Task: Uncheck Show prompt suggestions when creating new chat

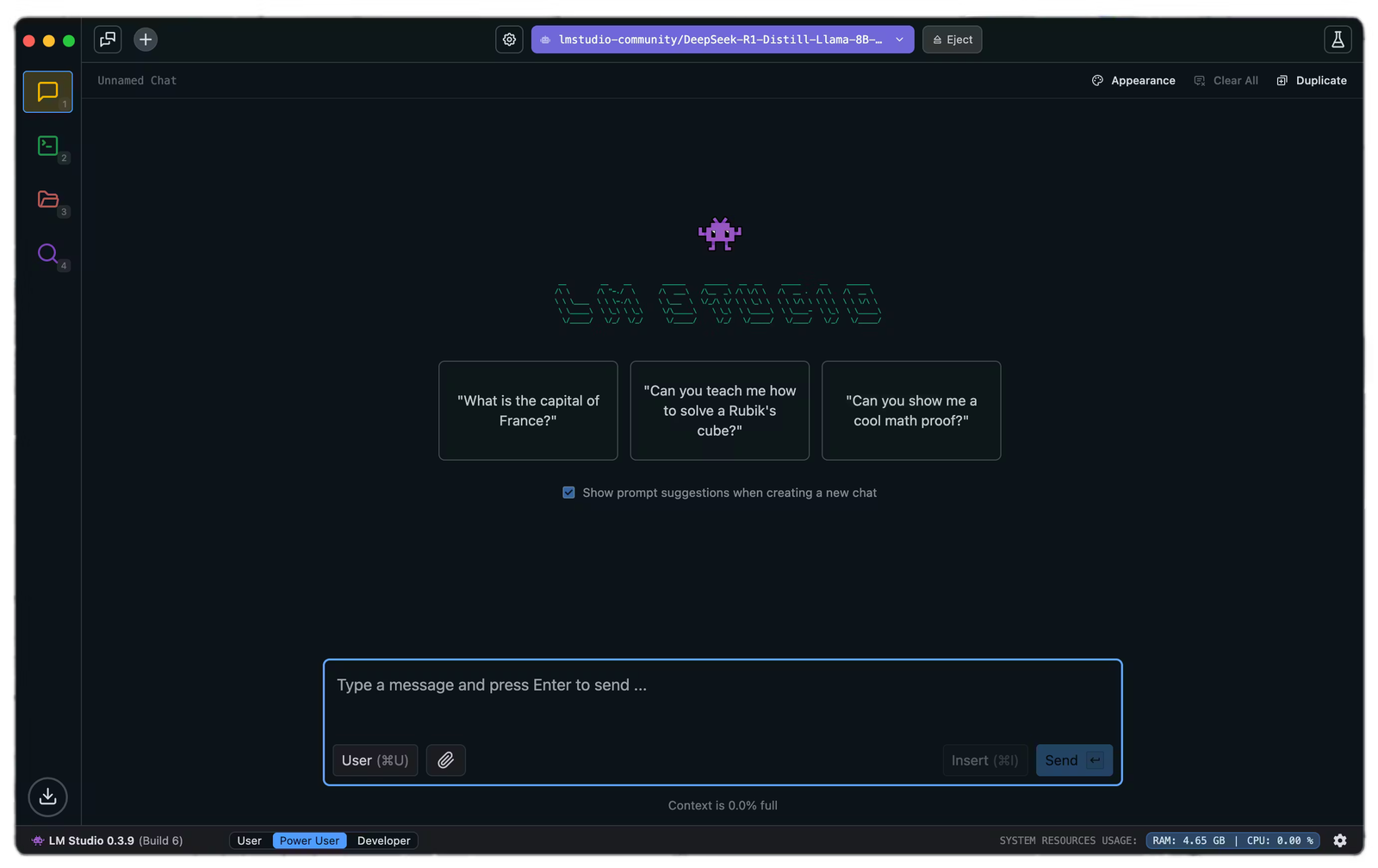Action: [x=568, y=492]
